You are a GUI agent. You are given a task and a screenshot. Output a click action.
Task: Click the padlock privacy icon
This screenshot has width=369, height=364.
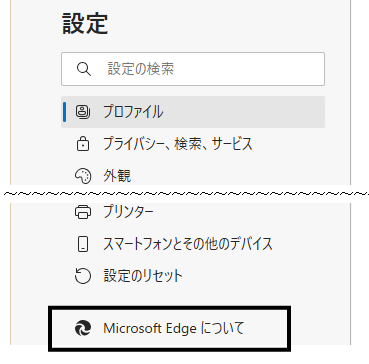(82, 144)
